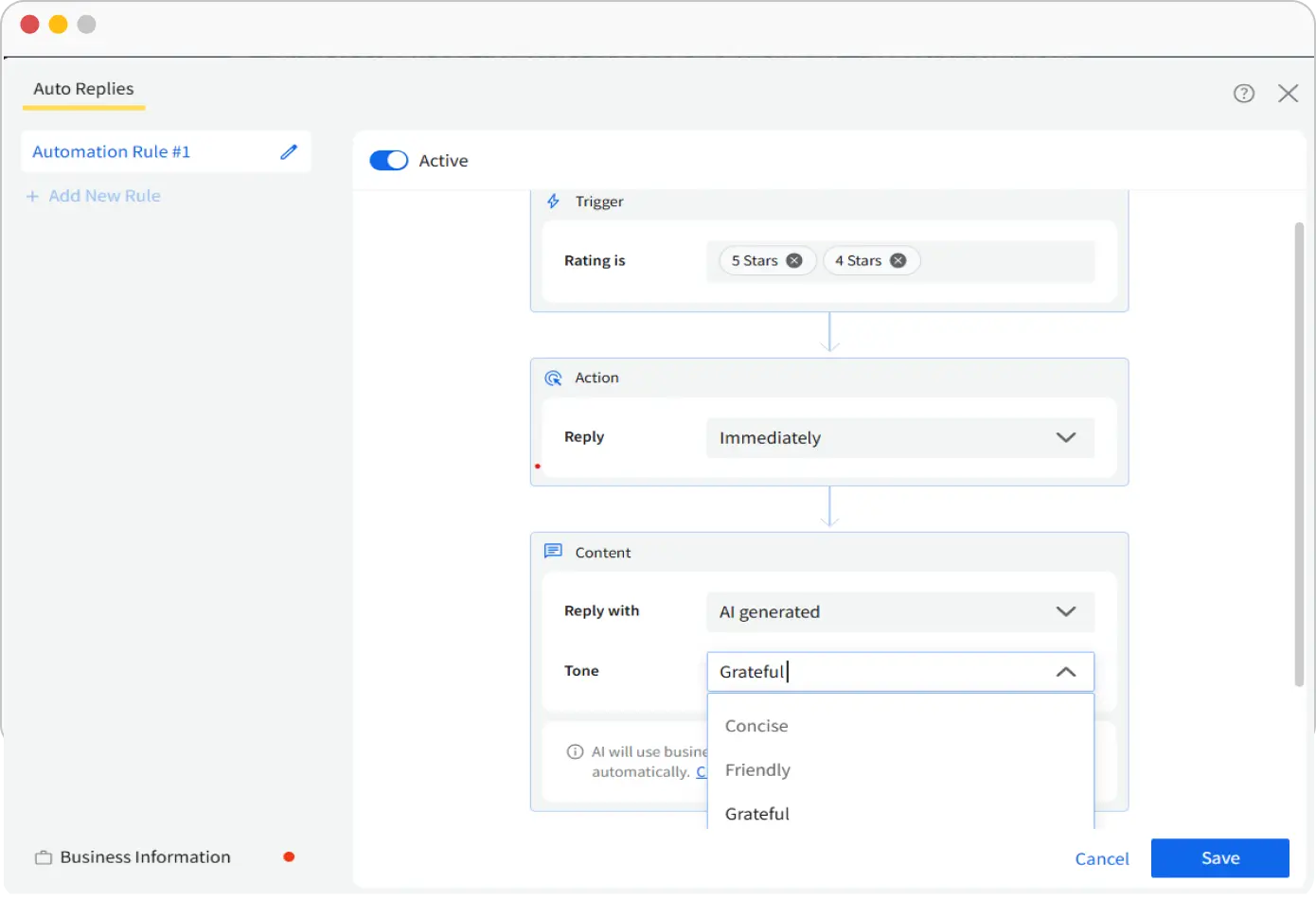Select the Friendly tone option
The width and height of the screenshot is (1316, 899).
[757, 769]
